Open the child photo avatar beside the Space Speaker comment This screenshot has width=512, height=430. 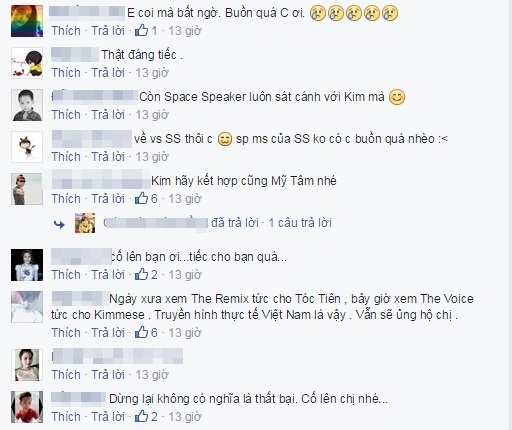pos(27,105)
